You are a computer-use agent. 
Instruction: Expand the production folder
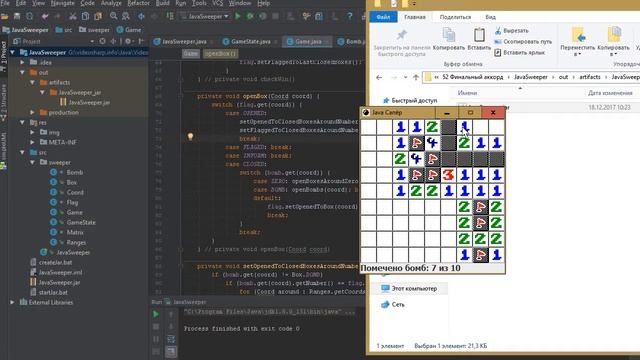click(33, 112)
